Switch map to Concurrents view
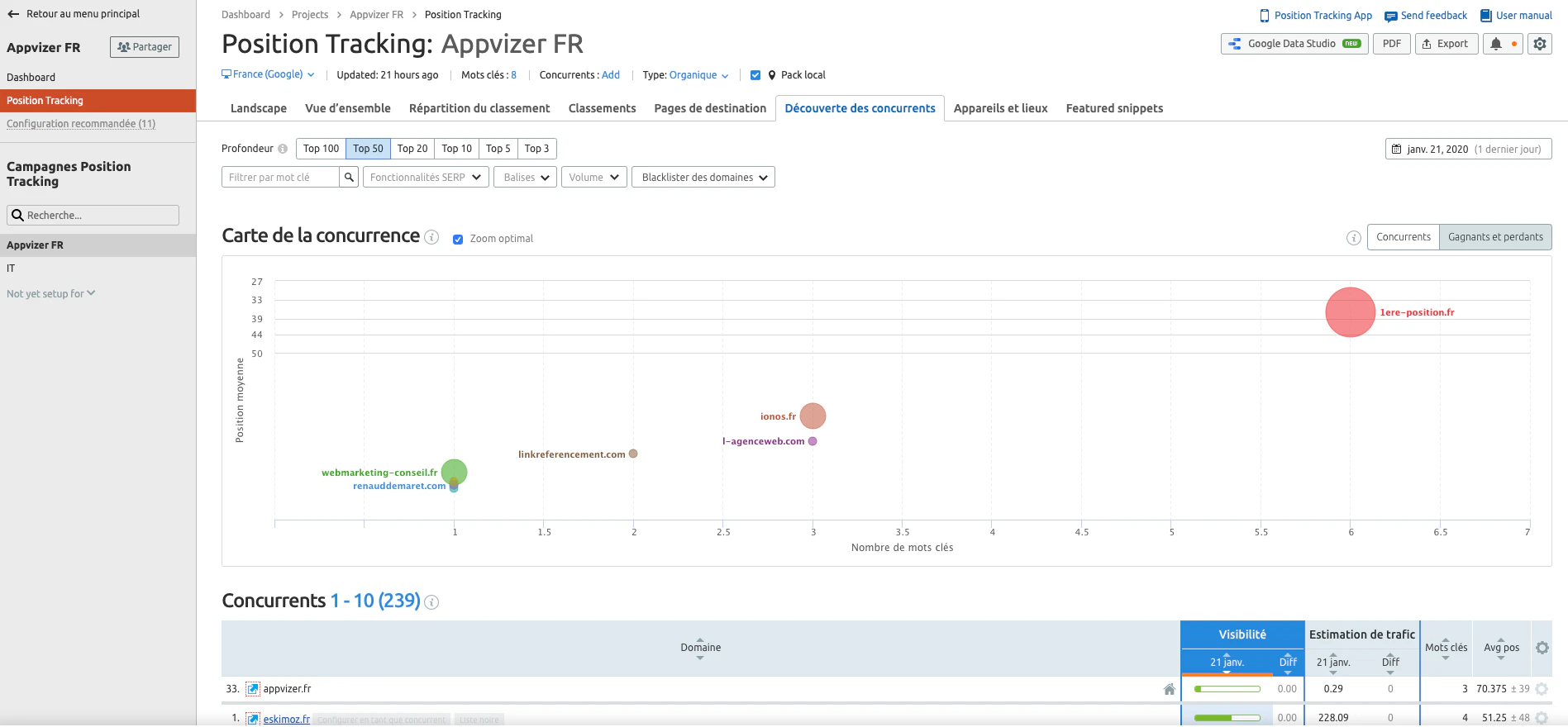This screenshot has height=727, width=1568. tap(1404, 237)
